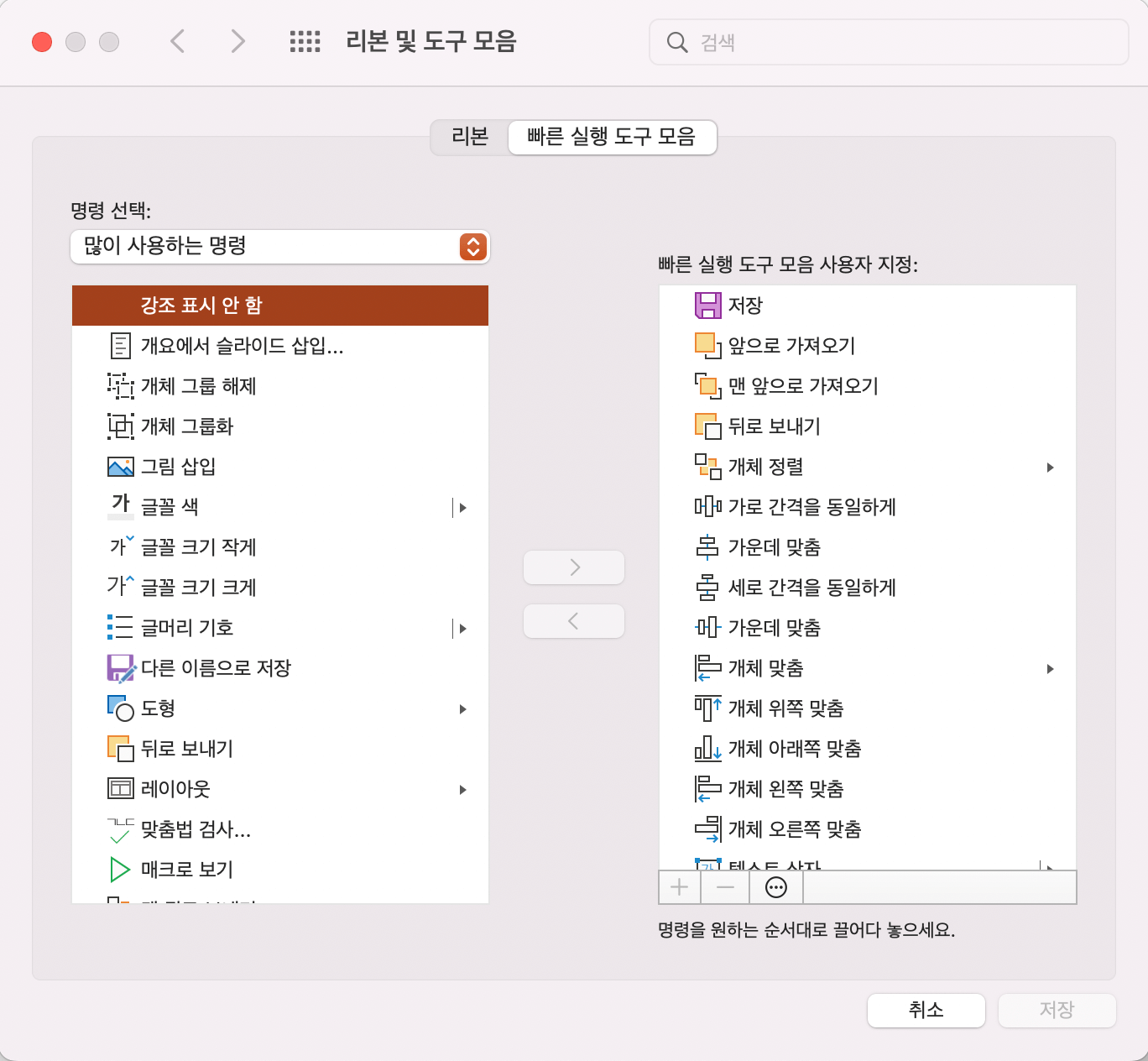Click the 다른 이름으로 저장 icon
The height and width of the screenshot is (1061, 1148).
pyautogui.click(x=120, y=668)
